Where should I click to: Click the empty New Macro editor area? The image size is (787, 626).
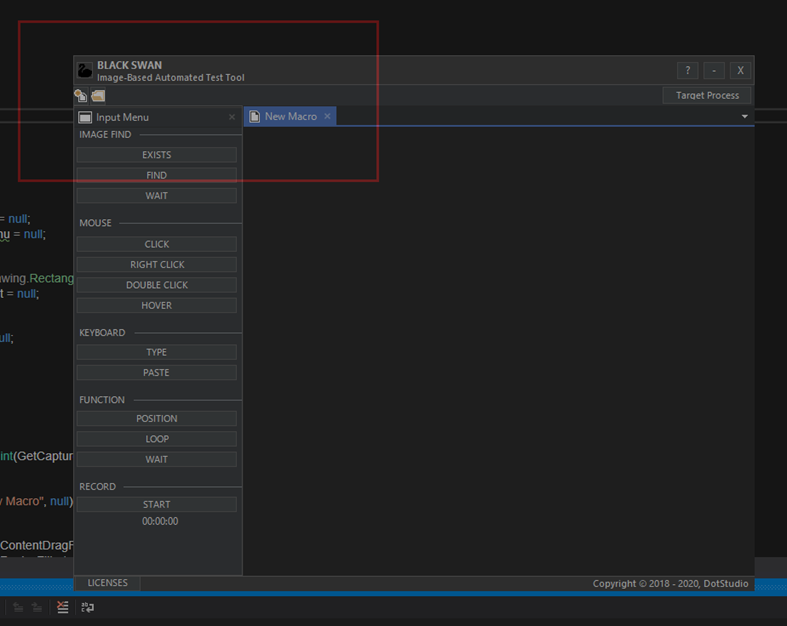point(498,350)
